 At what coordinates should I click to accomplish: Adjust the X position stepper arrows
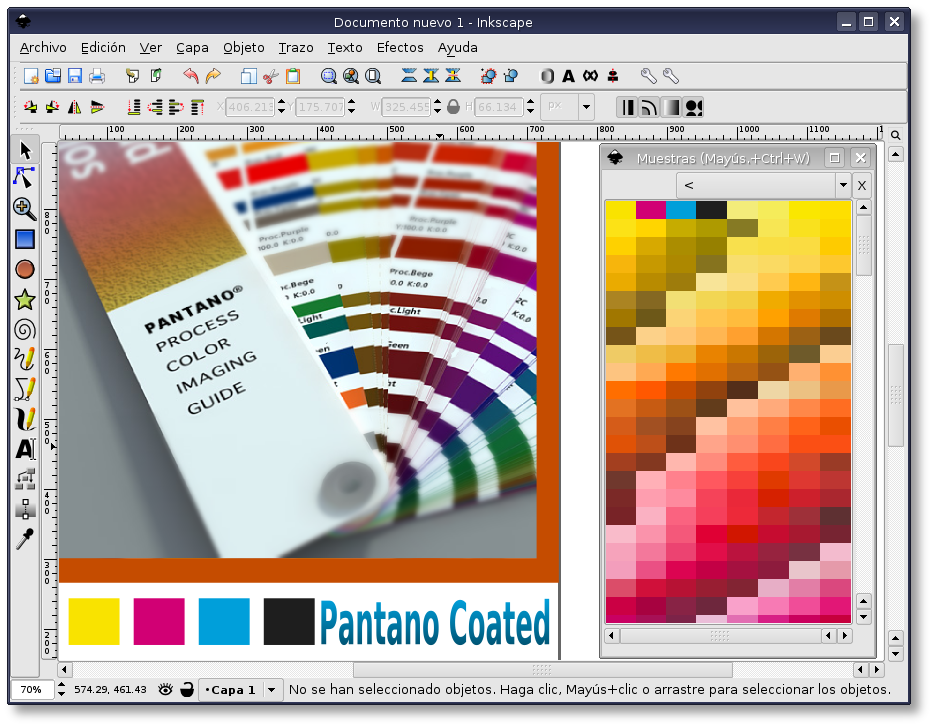(x=281, y=107)
